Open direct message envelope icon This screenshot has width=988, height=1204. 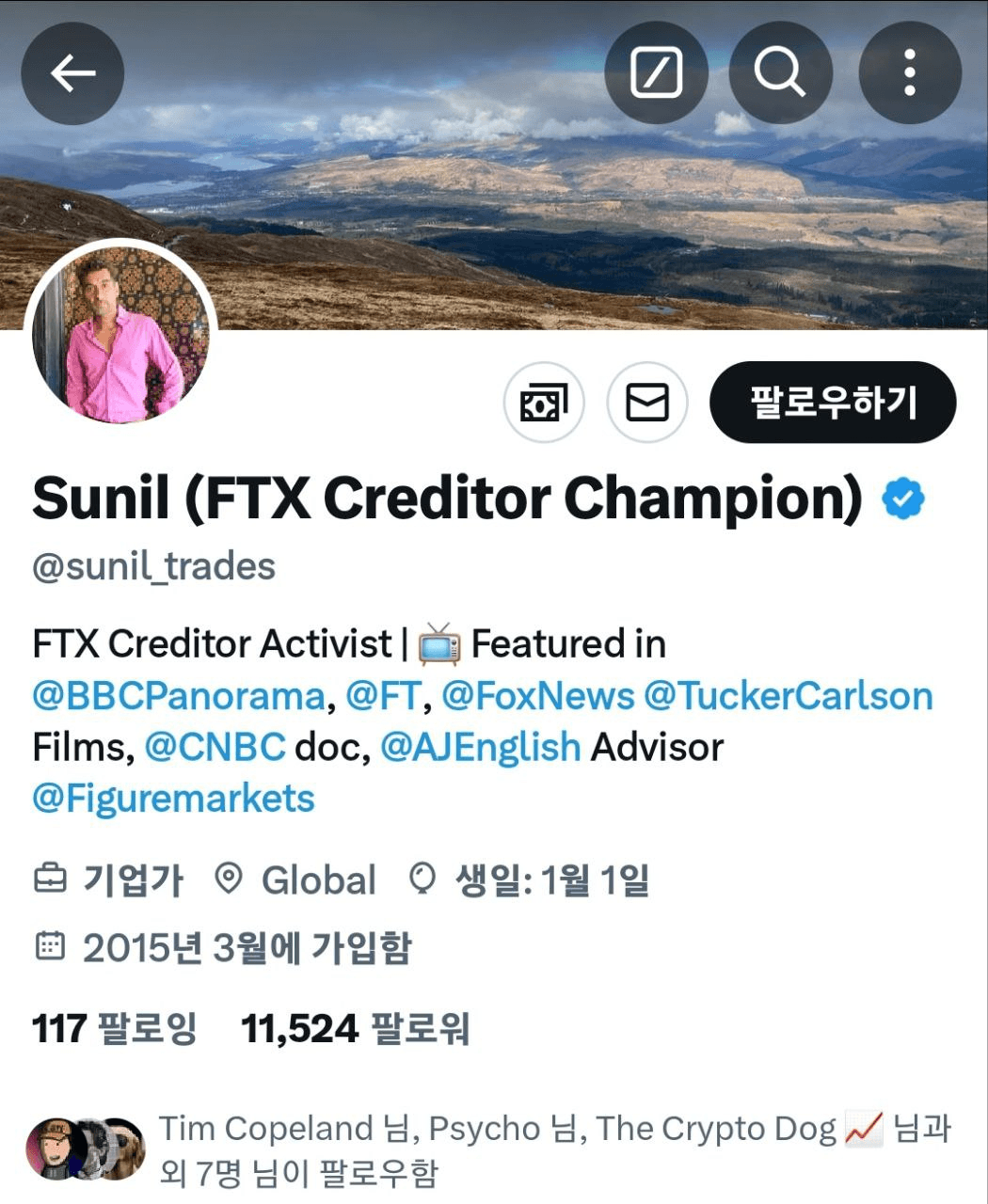(x=647, y=403)
